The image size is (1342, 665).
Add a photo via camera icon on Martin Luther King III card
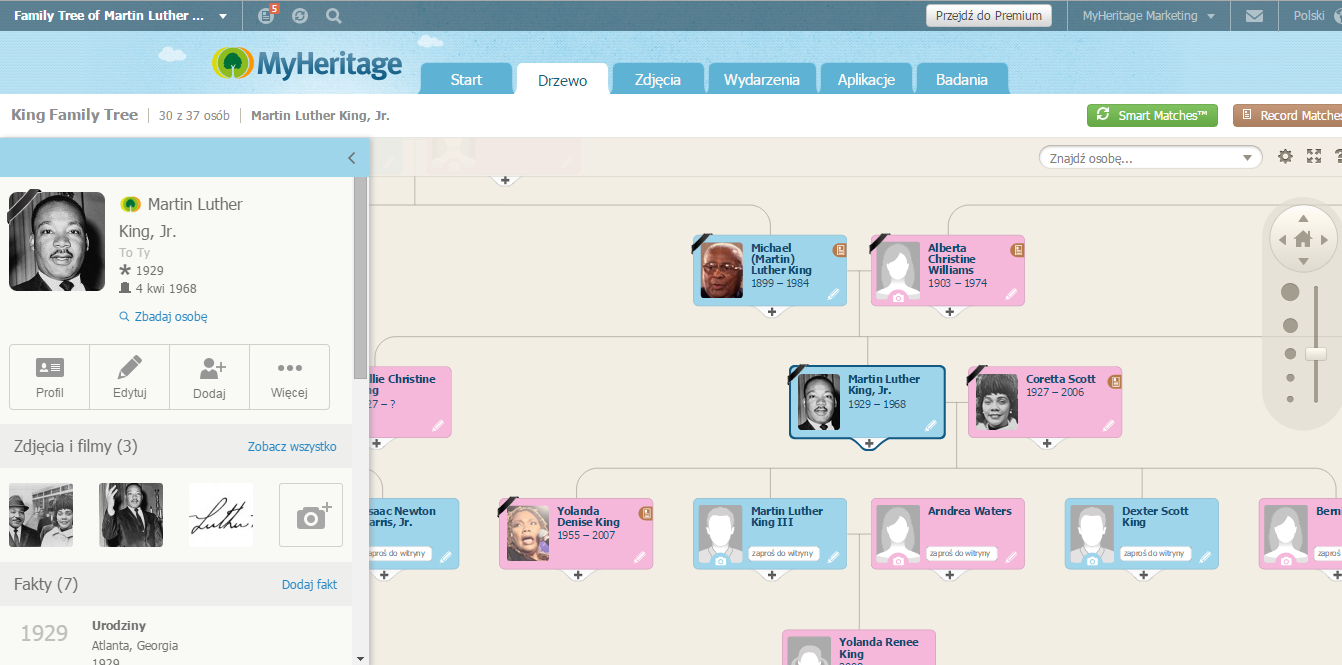pos(720,561)
